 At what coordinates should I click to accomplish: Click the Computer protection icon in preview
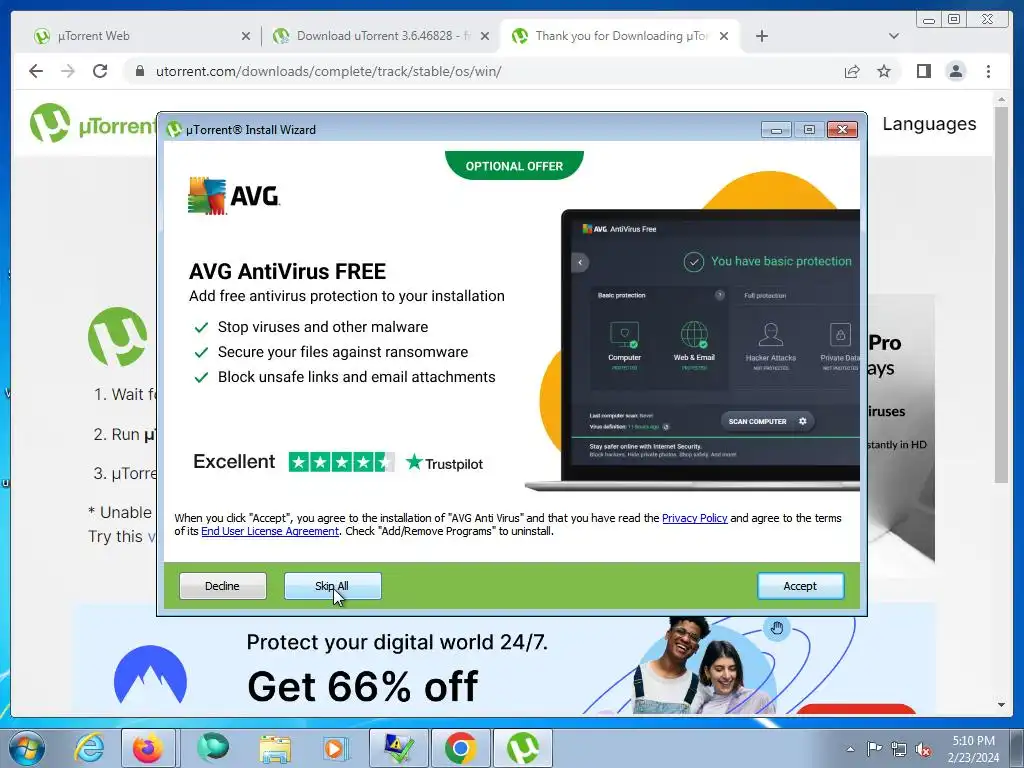(624, 334)
